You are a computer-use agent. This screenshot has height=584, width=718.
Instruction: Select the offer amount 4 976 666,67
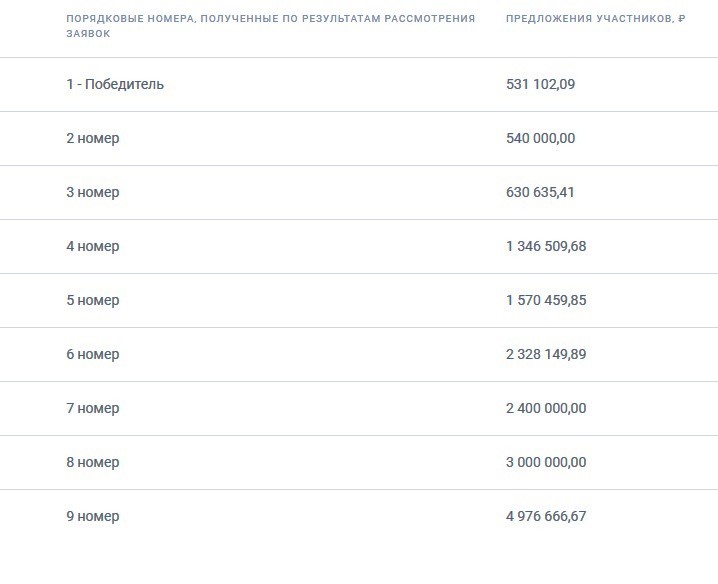pos(546,517)
